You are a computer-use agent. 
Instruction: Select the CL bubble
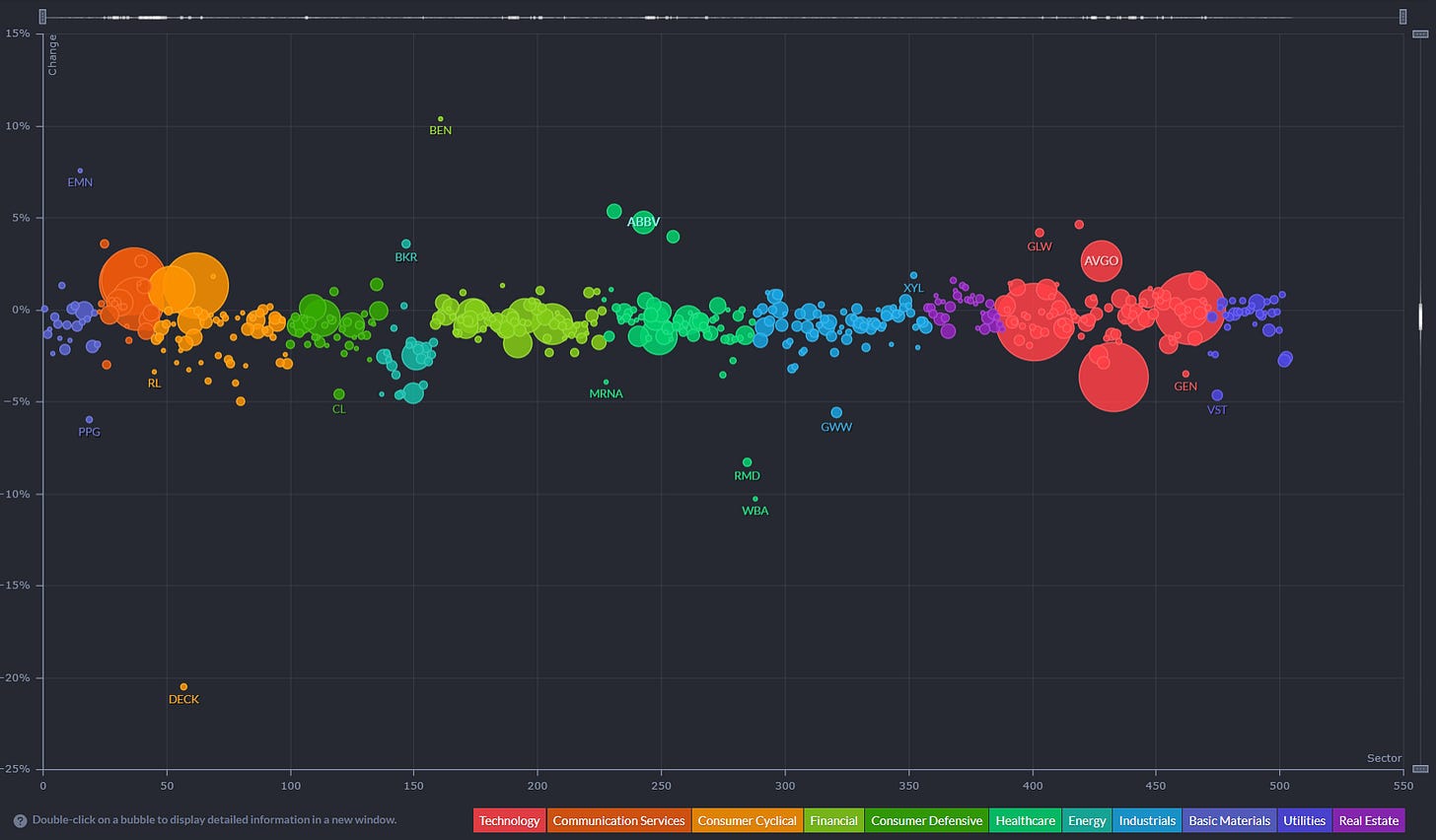[339, 394]
